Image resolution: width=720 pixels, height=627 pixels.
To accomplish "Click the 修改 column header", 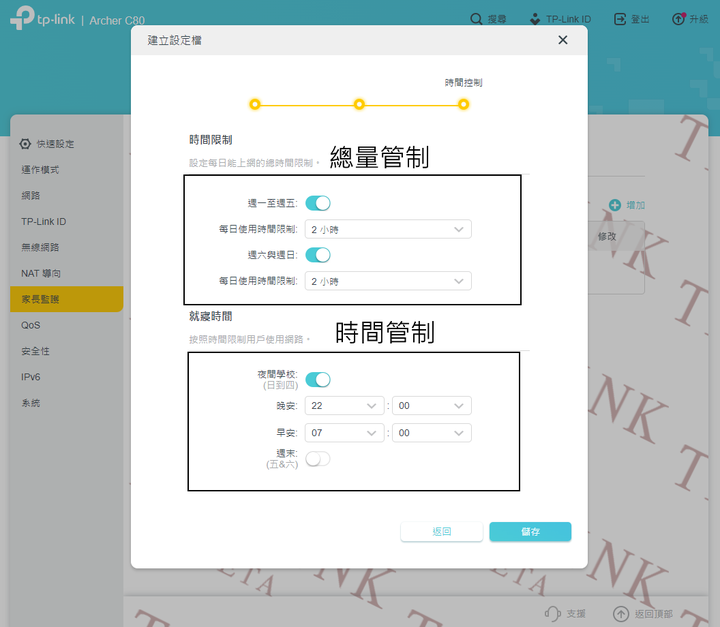I will 607,237.
